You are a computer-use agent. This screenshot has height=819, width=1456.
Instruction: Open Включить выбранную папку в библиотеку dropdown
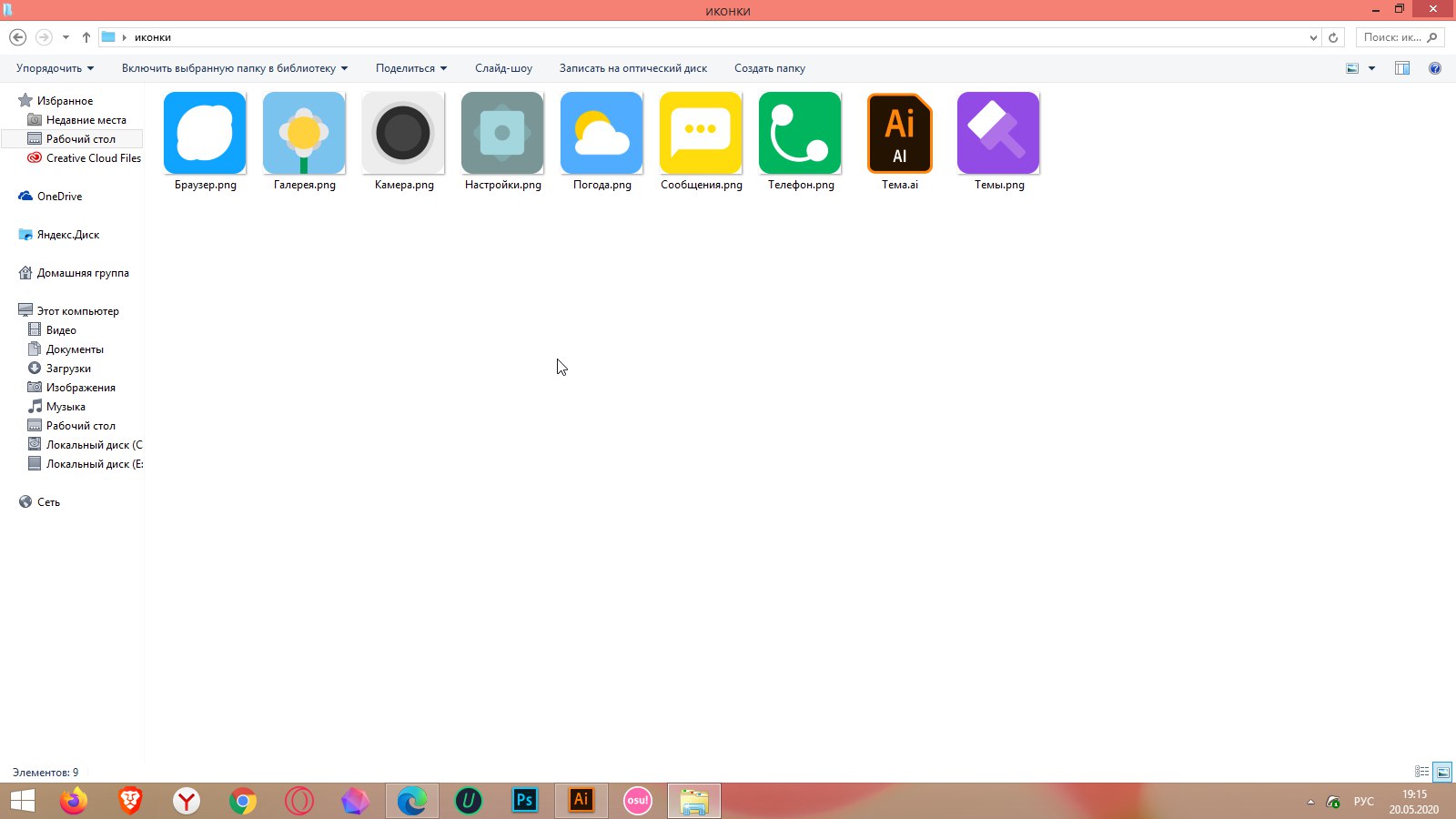(x=235, y=68)
